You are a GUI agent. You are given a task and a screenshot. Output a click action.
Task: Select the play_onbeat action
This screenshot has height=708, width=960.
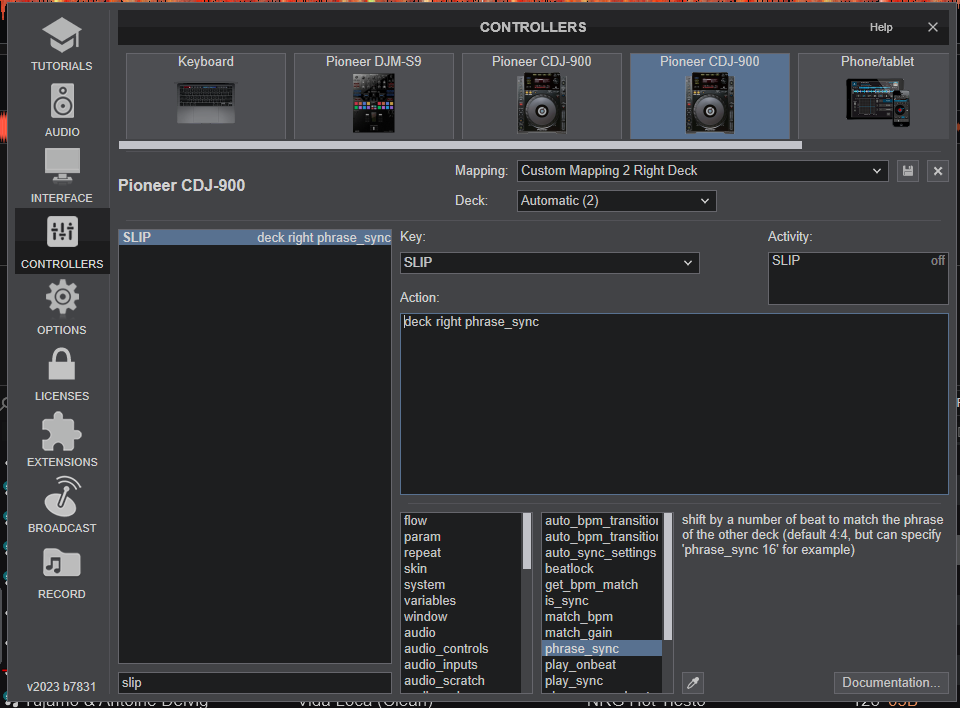tap(602, 665)
